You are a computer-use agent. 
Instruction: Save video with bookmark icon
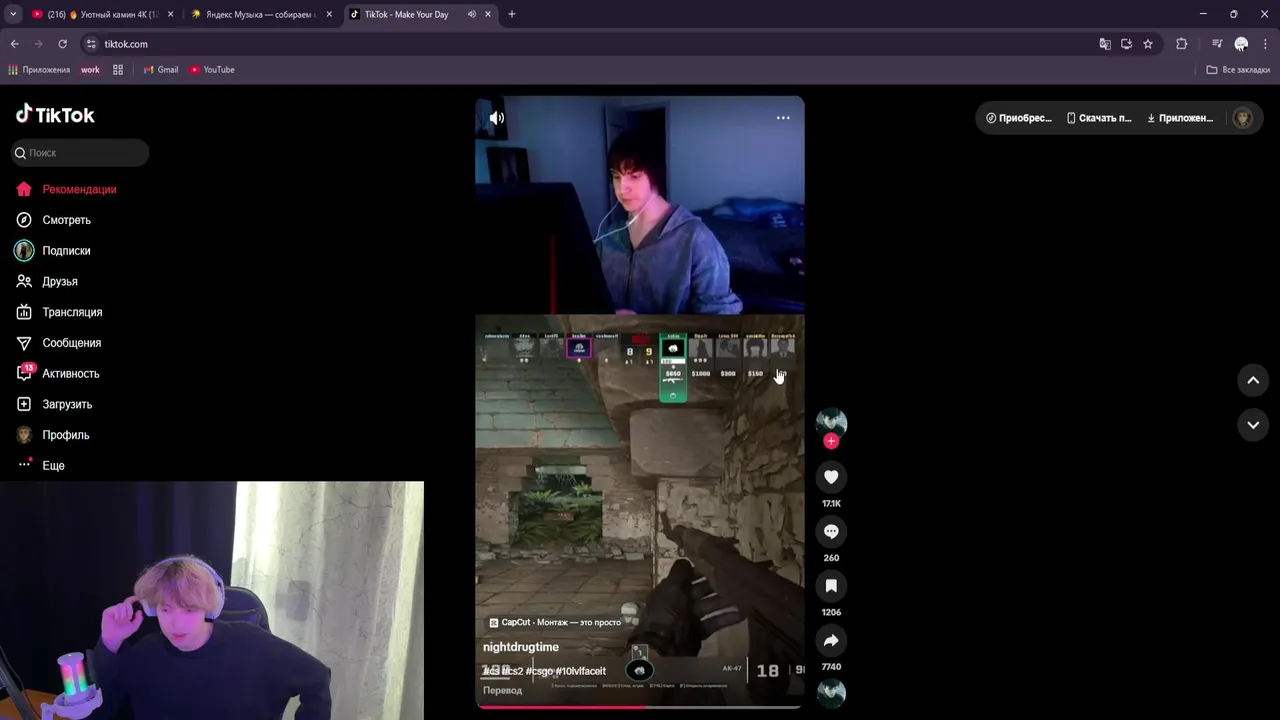pos(831,586)
